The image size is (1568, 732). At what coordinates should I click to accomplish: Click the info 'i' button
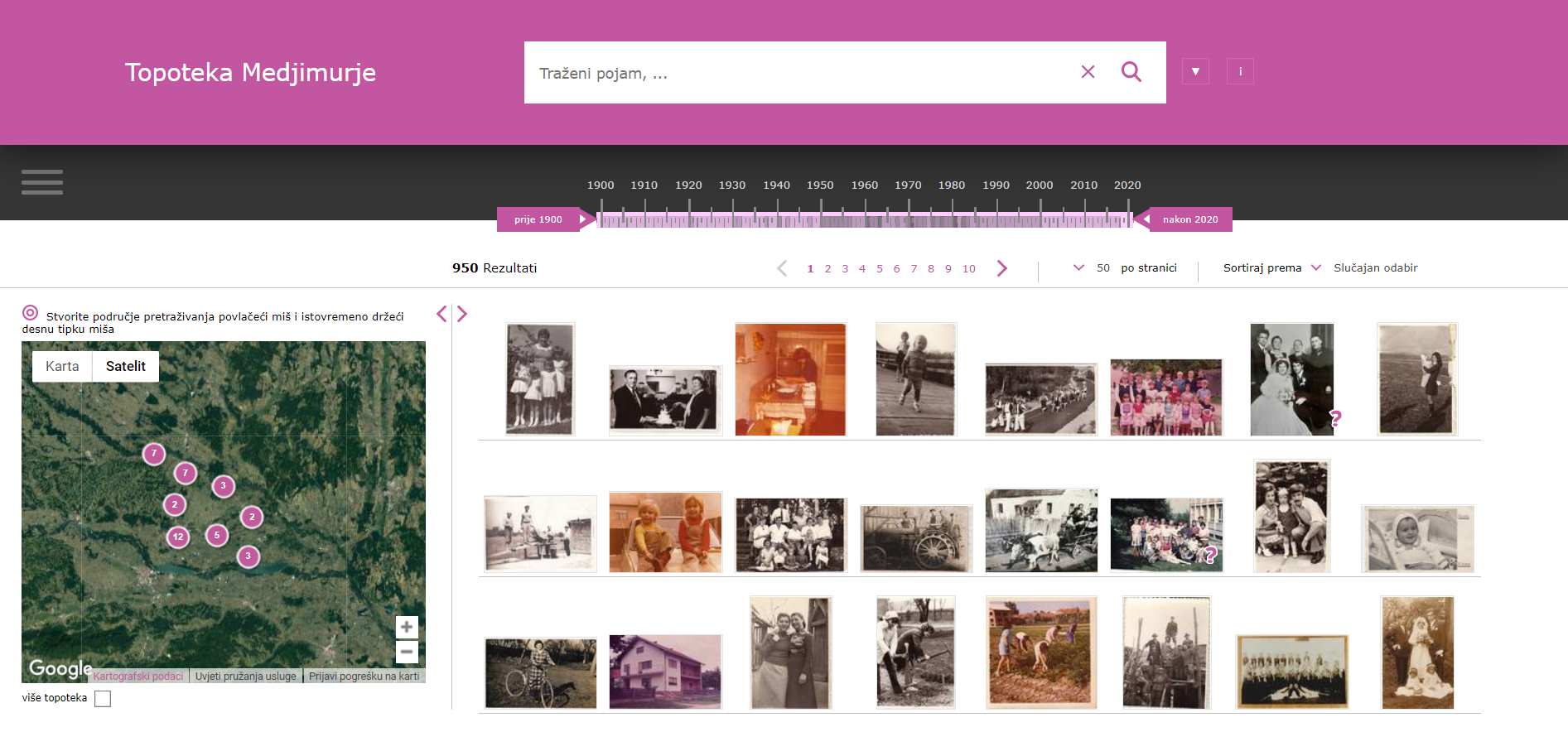1239,72
